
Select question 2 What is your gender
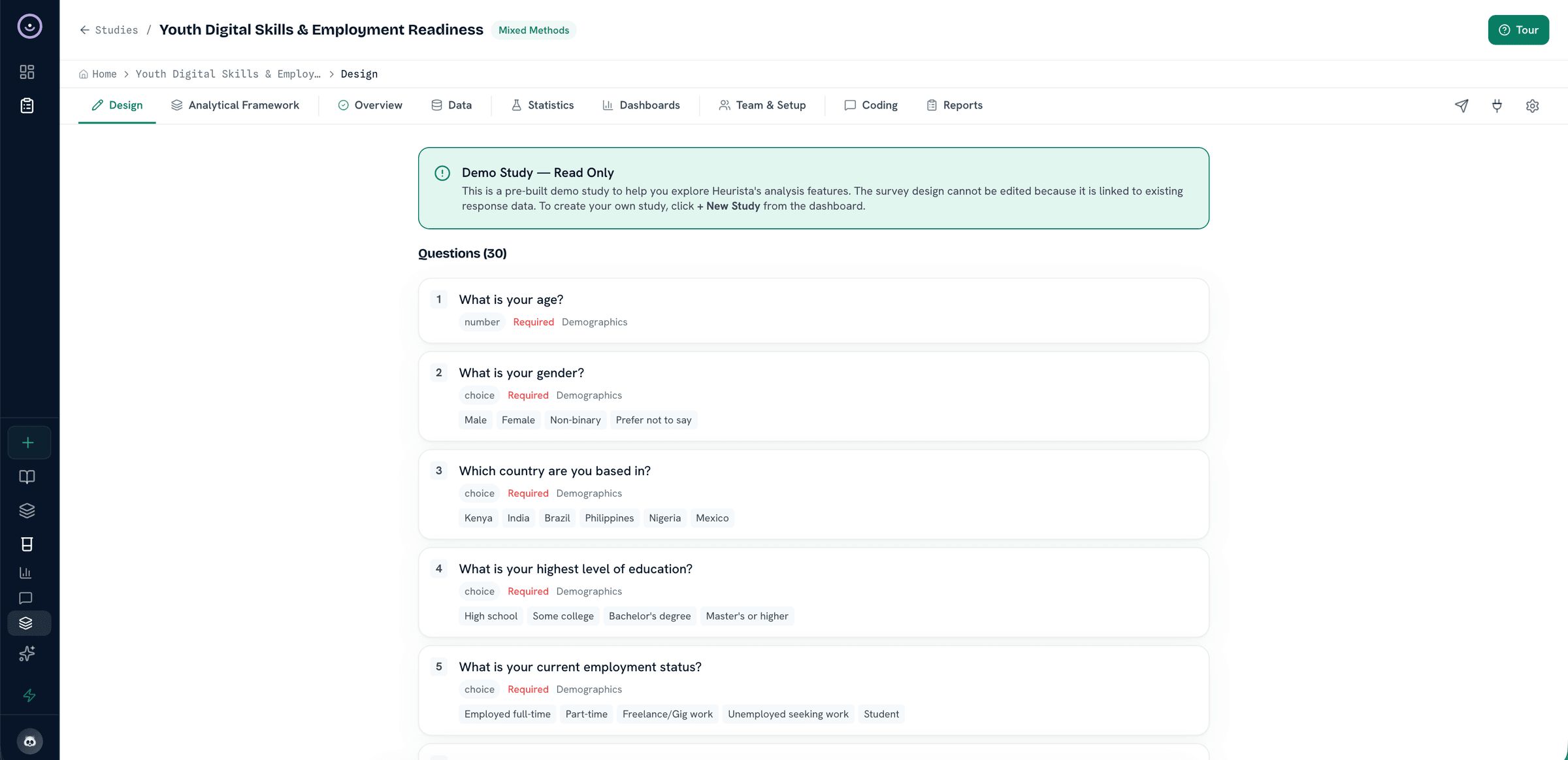(813, 396)
